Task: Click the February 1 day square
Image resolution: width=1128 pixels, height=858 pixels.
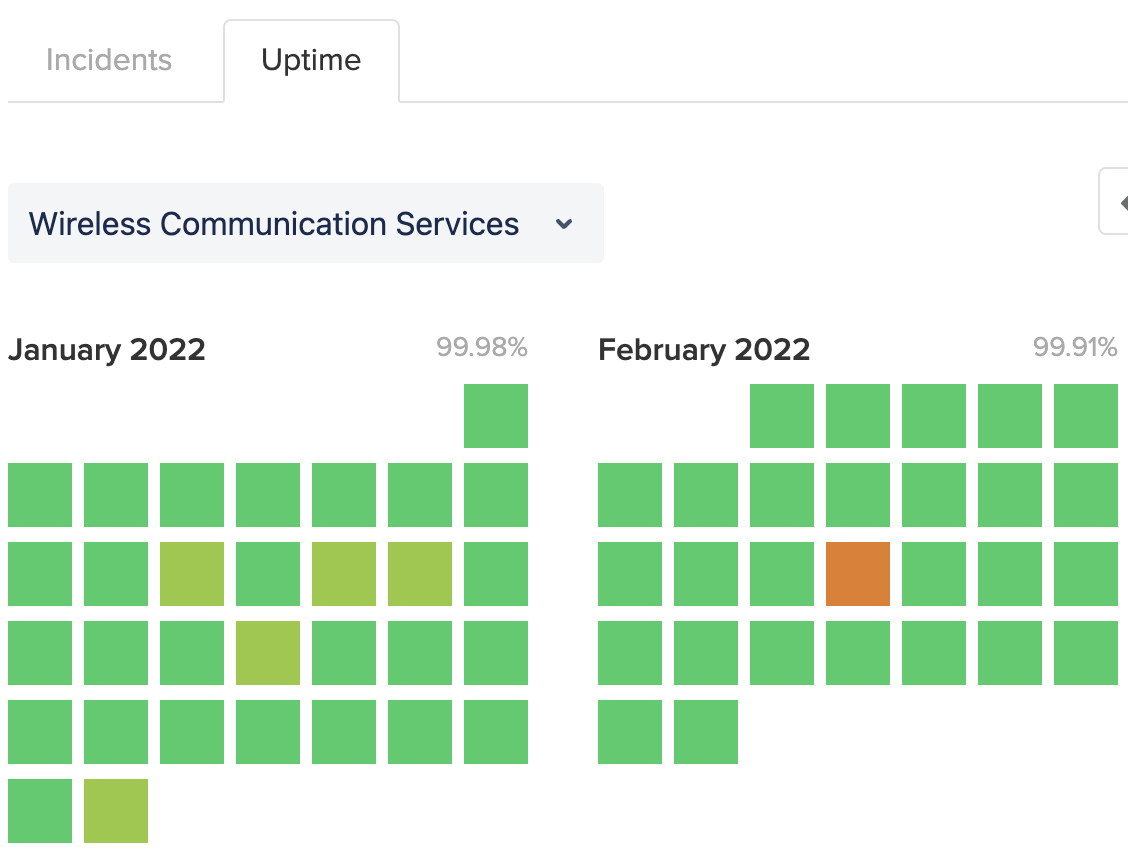Action: 782,416
